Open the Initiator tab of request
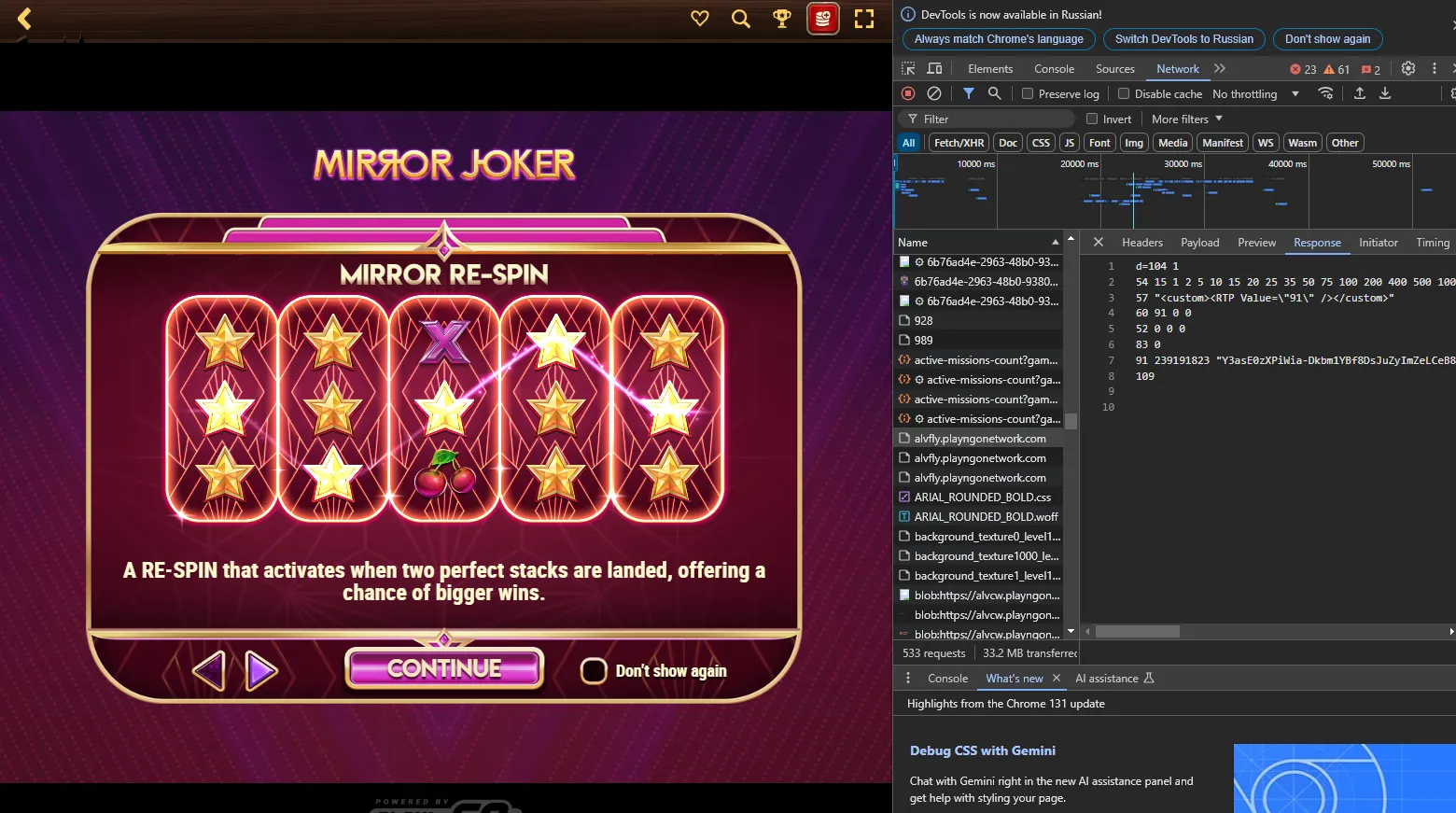The image size is (1456, 813). (1379, 243)
